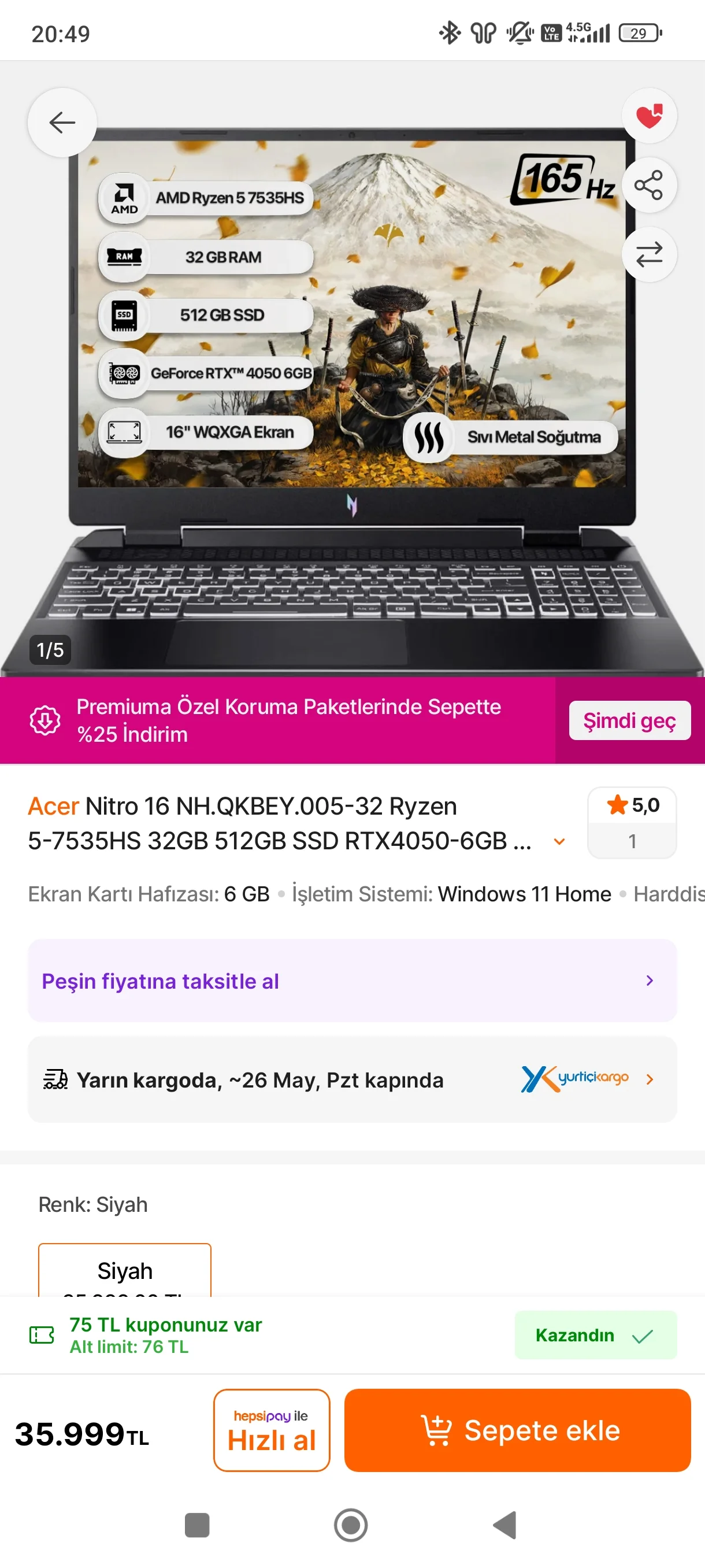
Task: Open the share icon
Action: pyautogui.click(x=649, y=185)
